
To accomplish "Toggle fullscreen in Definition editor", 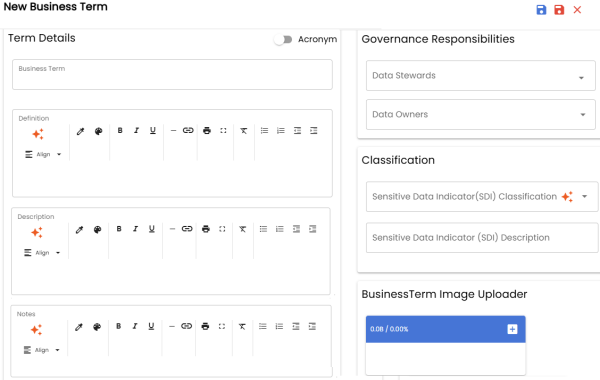I will click(x=223, y=130).
